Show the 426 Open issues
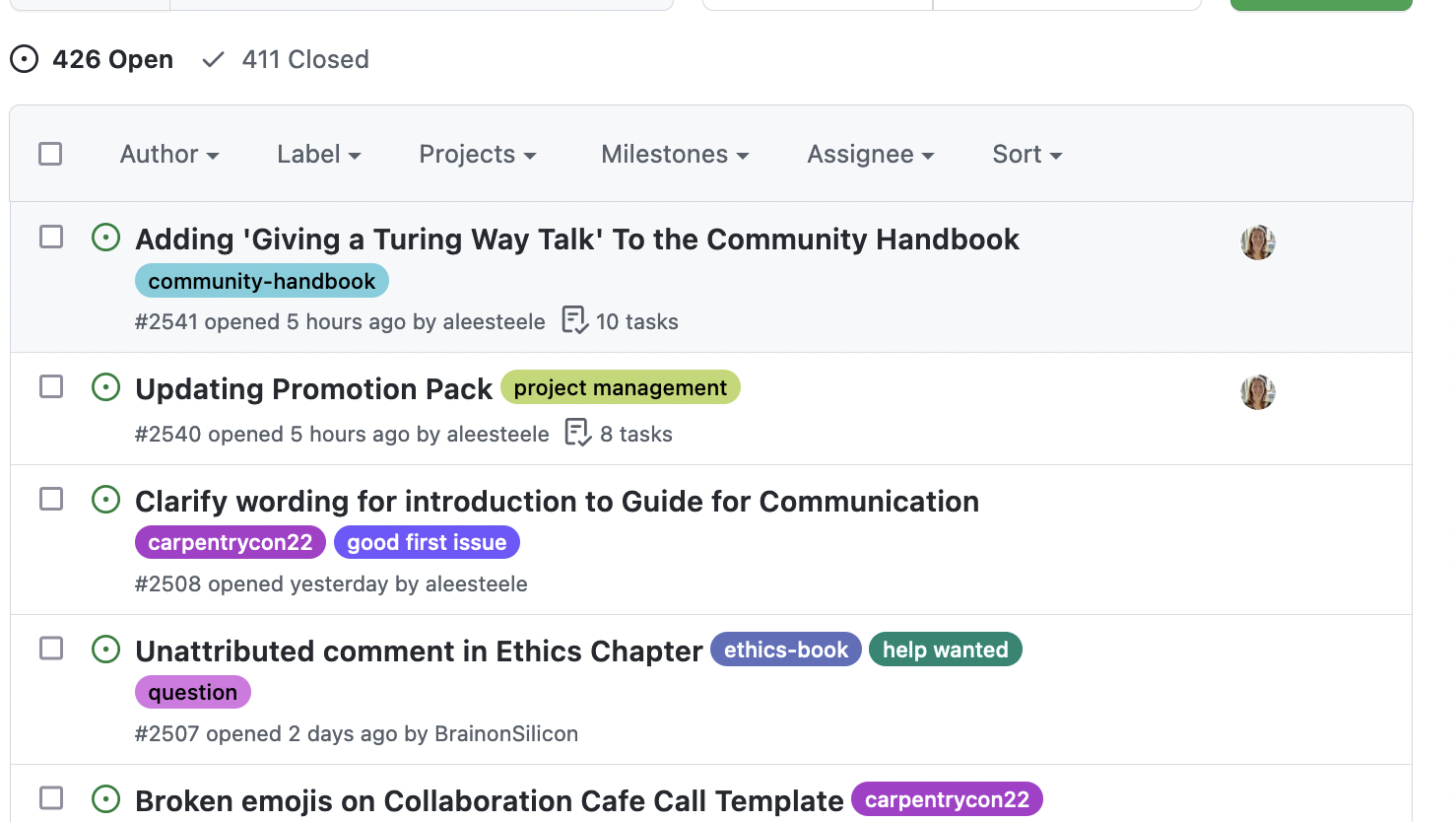 pos(92,59)
